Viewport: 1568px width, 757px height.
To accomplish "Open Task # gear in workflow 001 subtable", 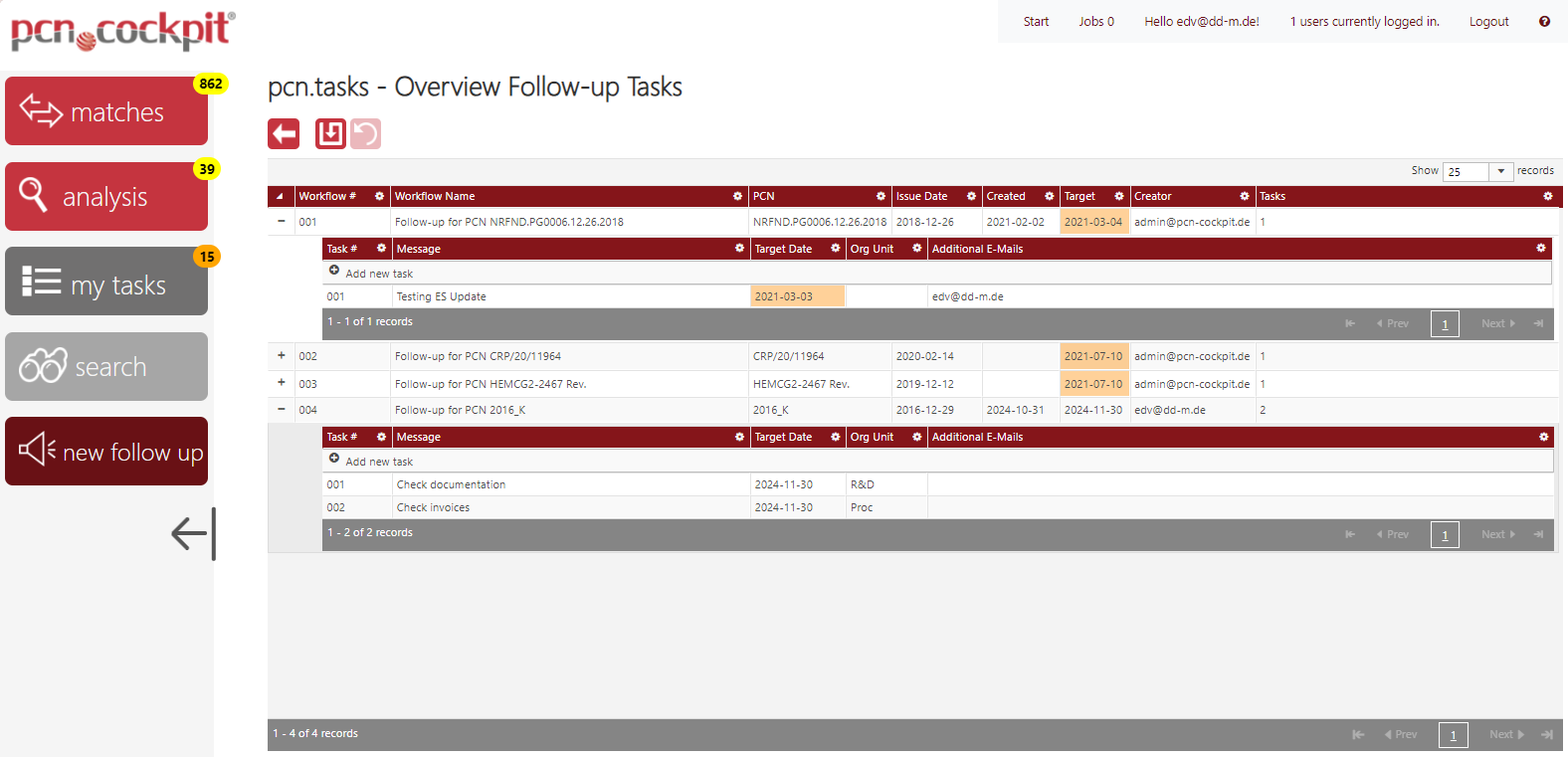I will pyautogui.click(x=381, y=248).
